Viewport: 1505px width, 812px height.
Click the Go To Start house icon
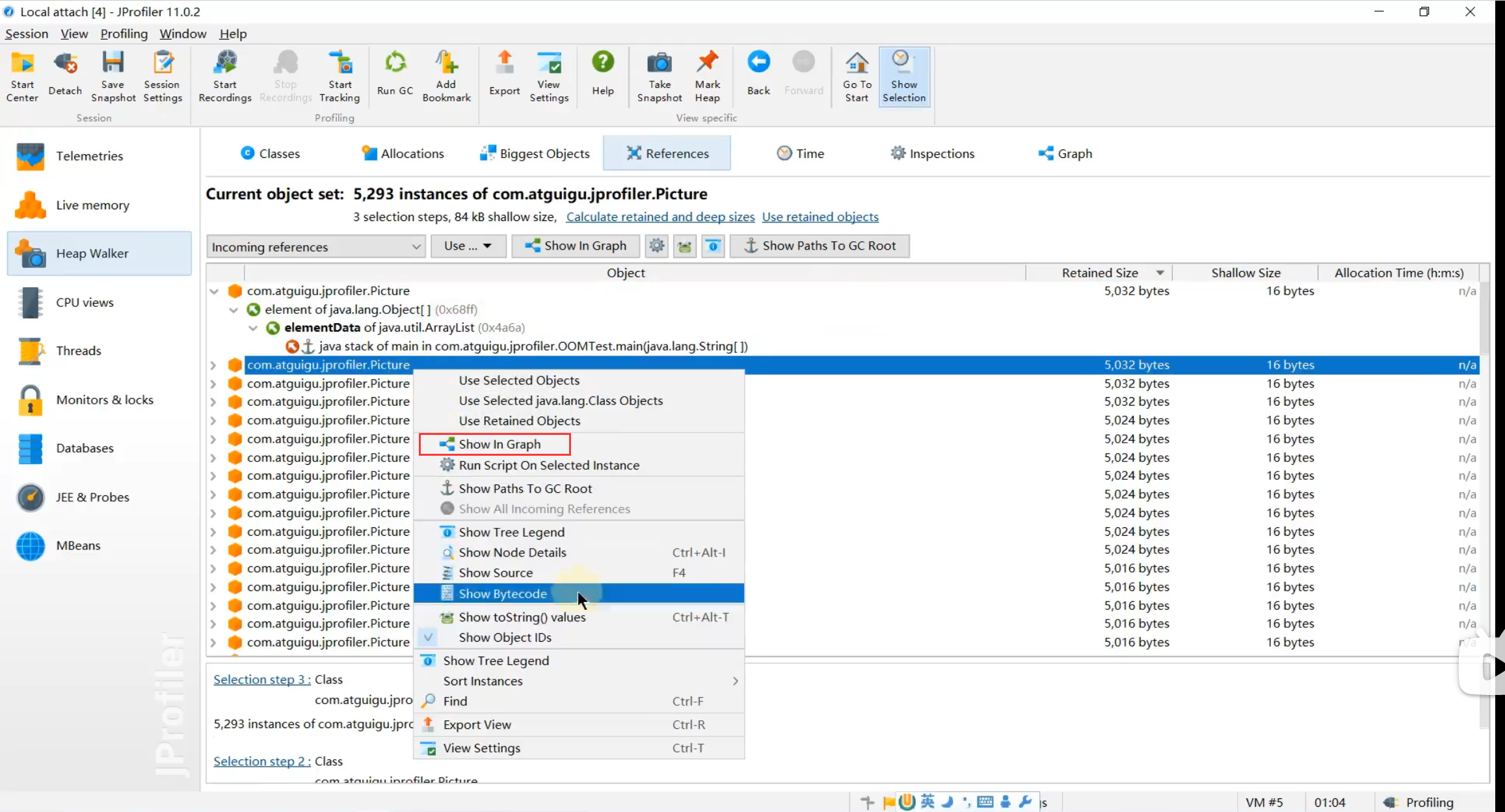point(857,77)
